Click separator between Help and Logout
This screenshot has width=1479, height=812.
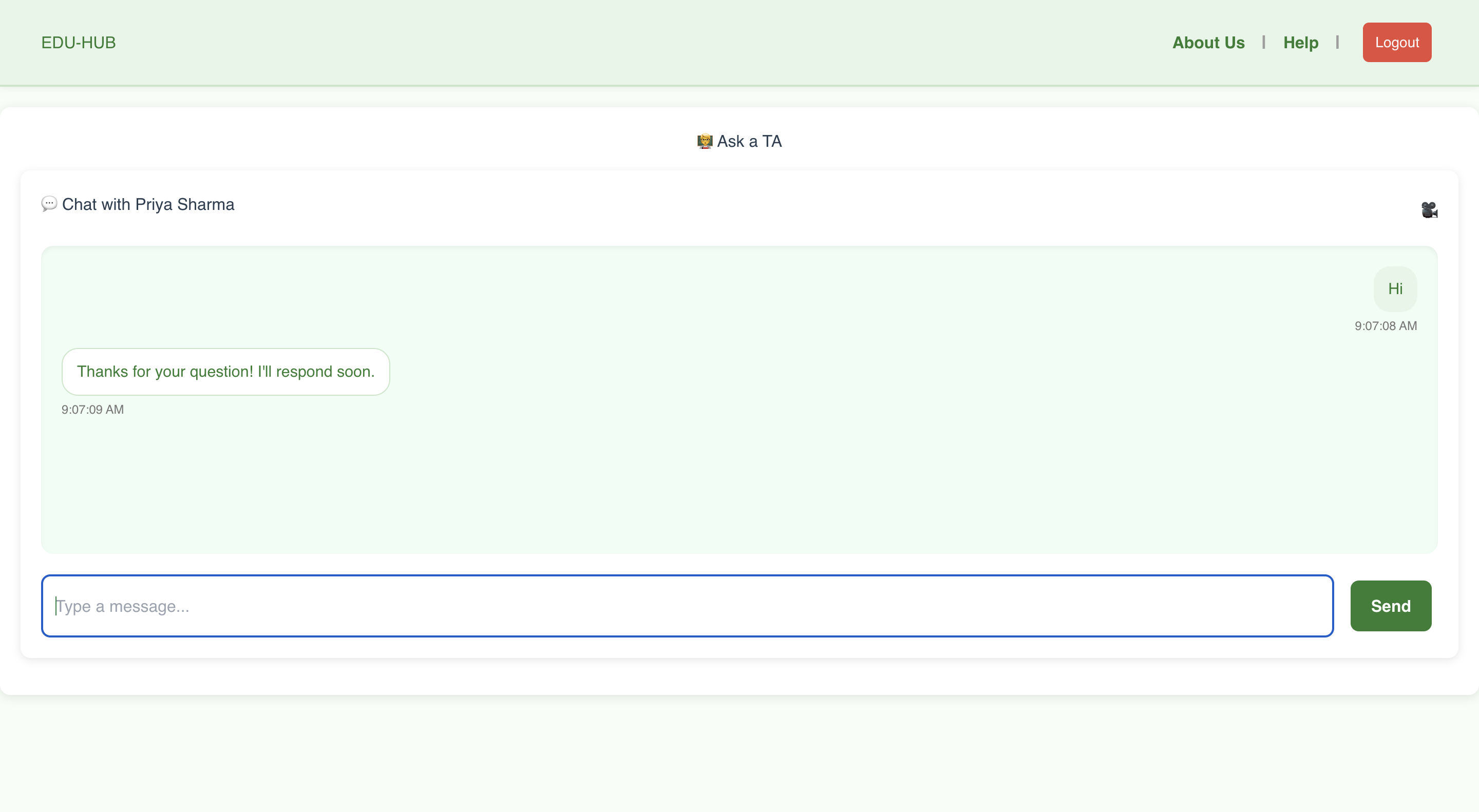point(1337,43)
